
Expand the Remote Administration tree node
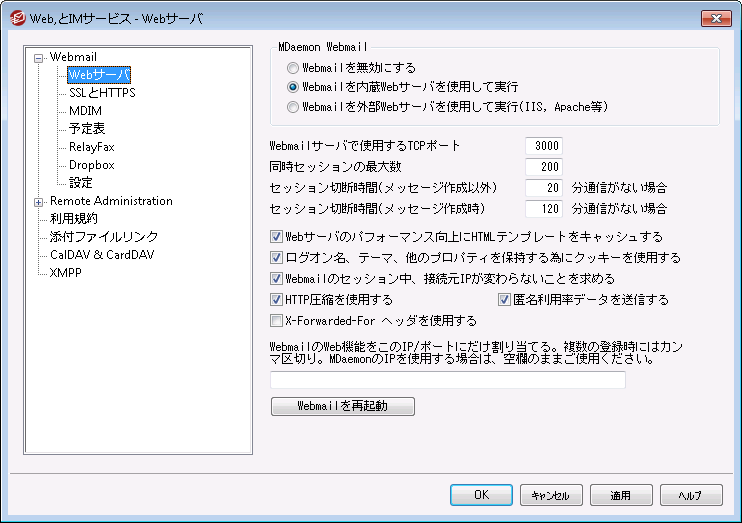(39, 202)
